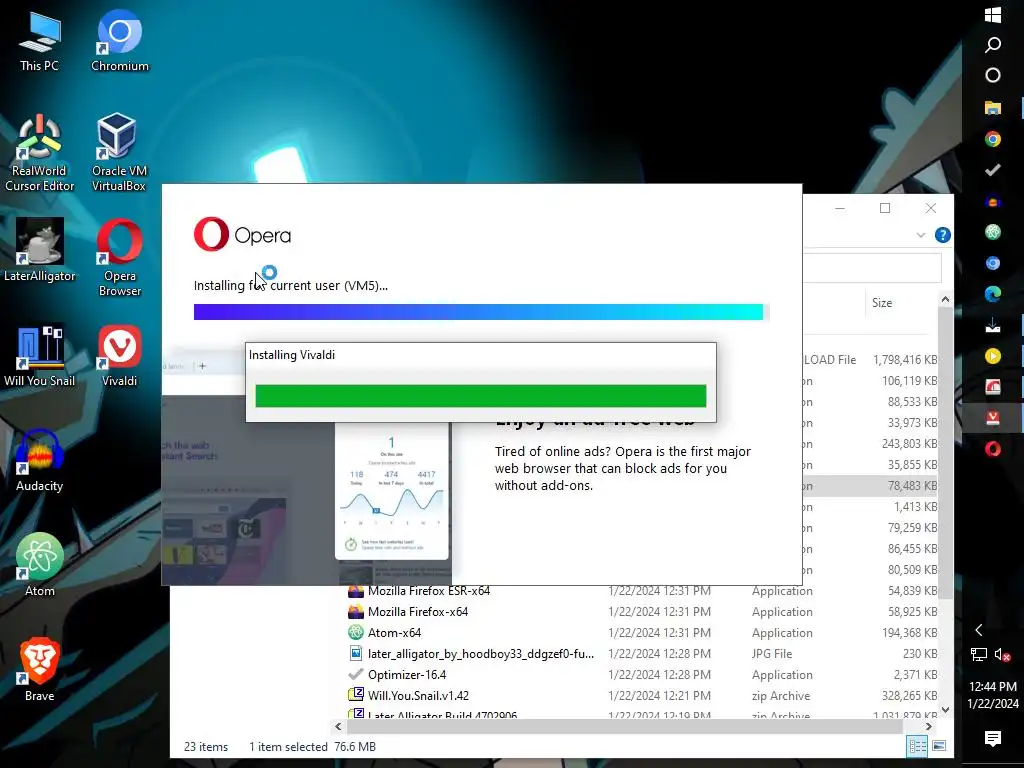Open the installer download-tray taskbar icon
The width and height of the screenshot is (1024, 768).
[x=993, y=325]
